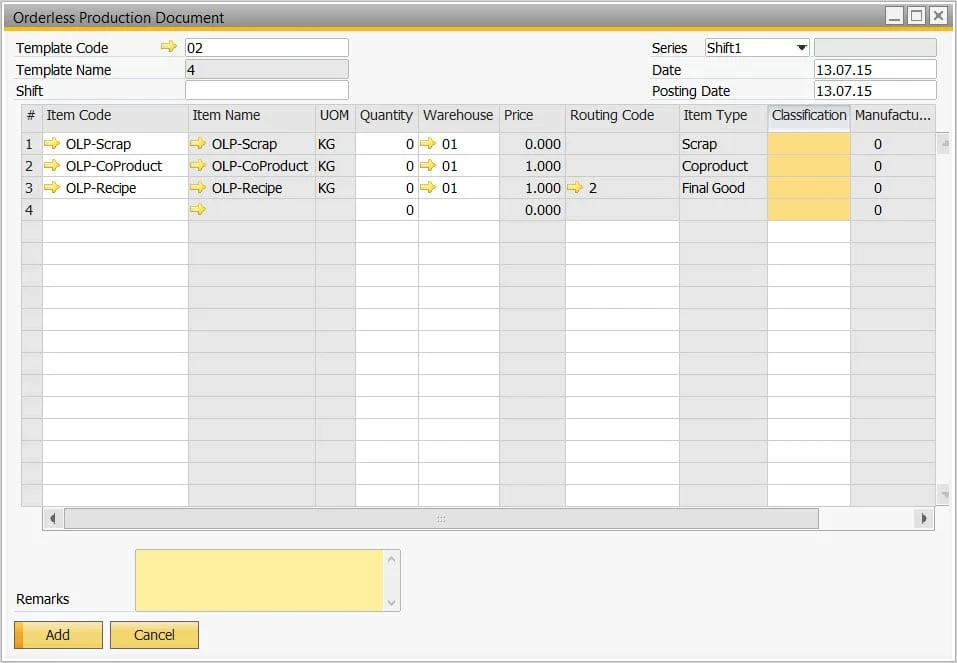The height and width of the screenshot is (663, 957).
Task: Click the 'Coproduct' item type cell
Action: point(723,165)
